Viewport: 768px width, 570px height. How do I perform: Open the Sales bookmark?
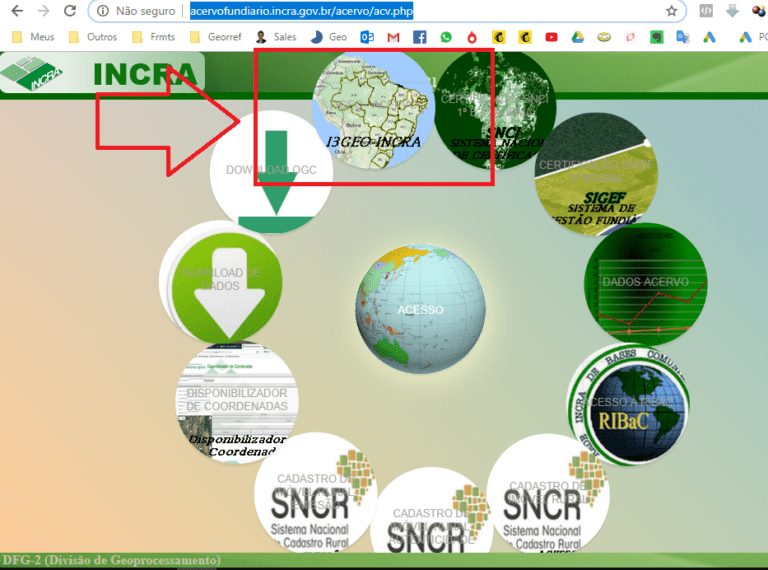pos(276,37)
